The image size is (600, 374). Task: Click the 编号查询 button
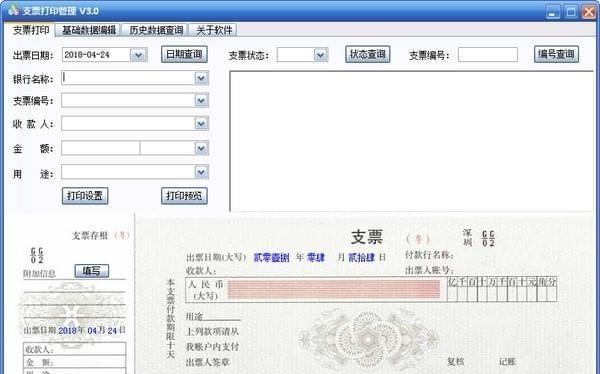coord(556,54)
